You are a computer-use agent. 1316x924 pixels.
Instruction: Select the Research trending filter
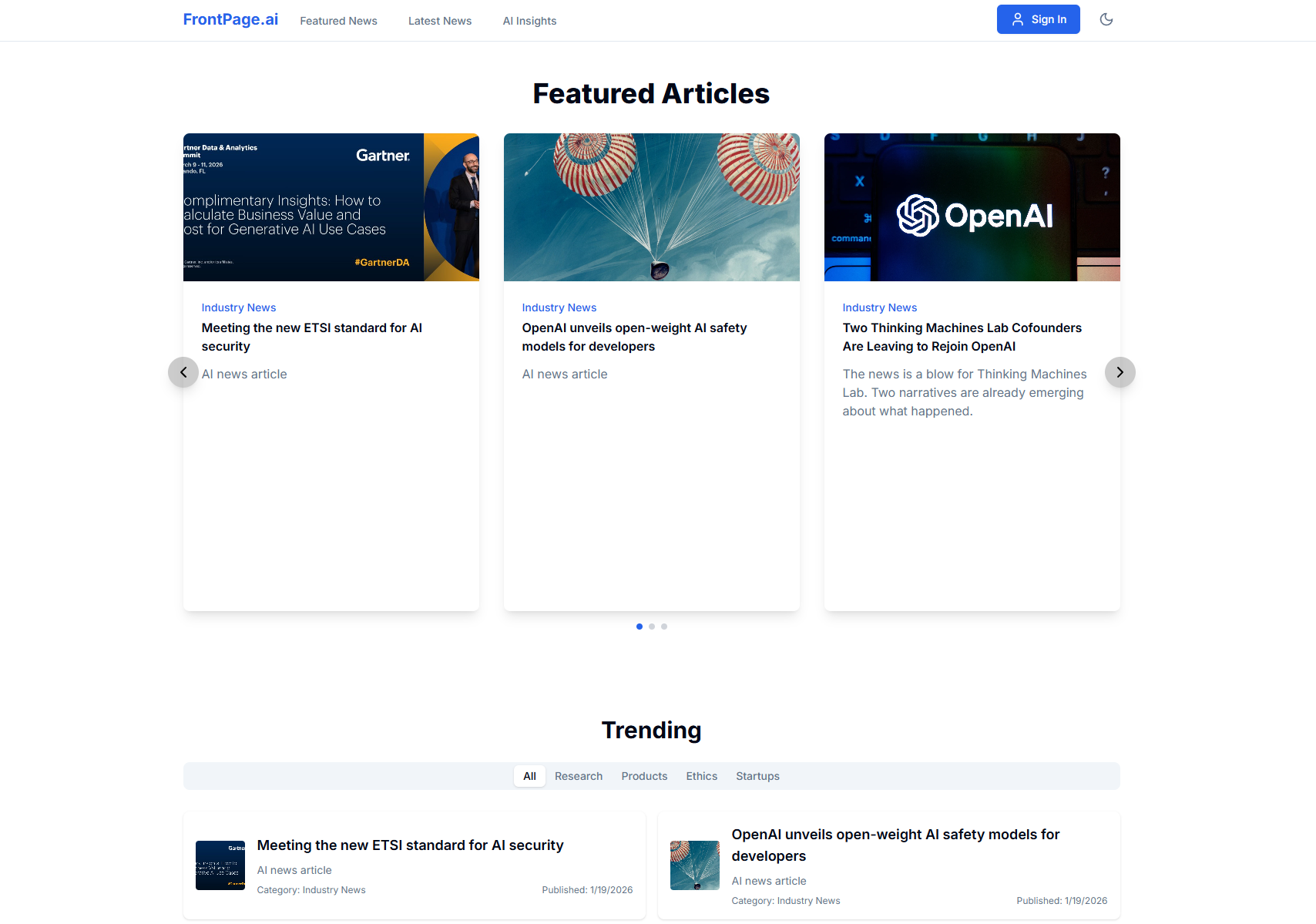click(579, 776)
